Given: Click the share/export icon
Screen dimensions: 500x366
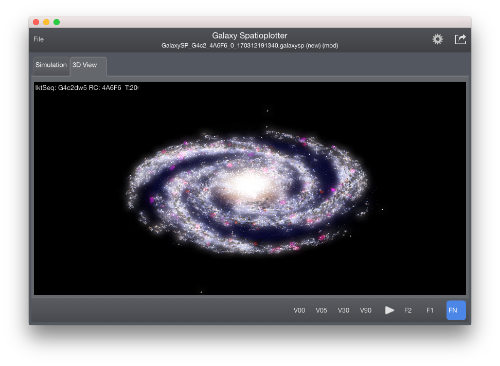Looking at the screenshot, I should coord(460,39).
